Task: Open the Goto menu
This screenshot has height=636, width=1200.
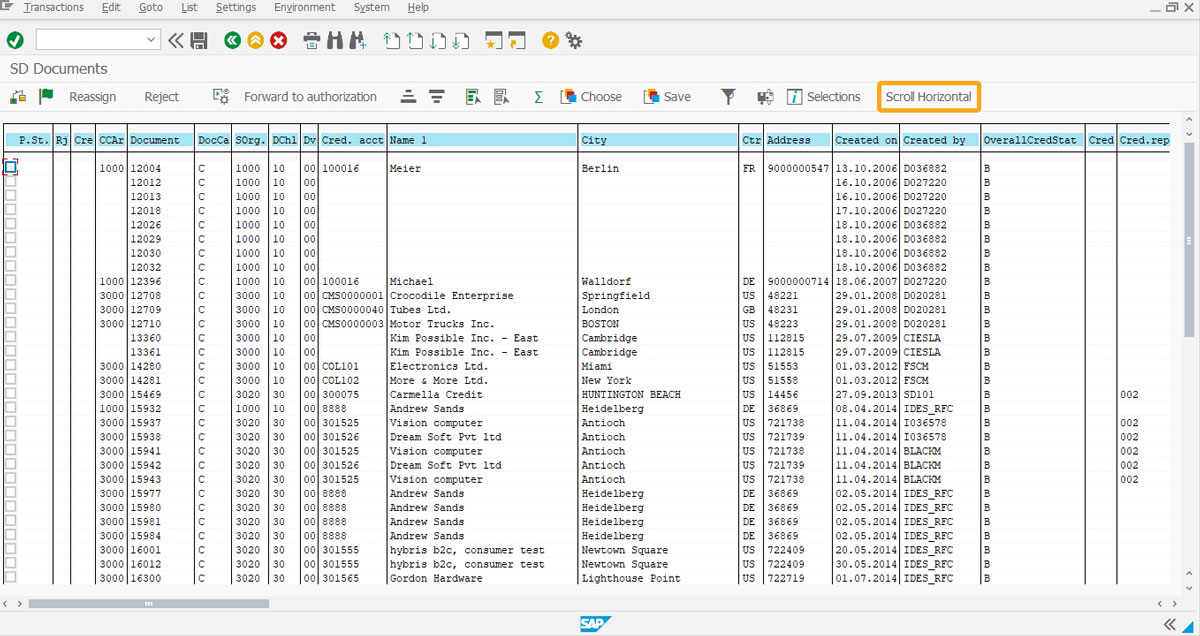Action: pyautogui.click(x=151, y=7)
